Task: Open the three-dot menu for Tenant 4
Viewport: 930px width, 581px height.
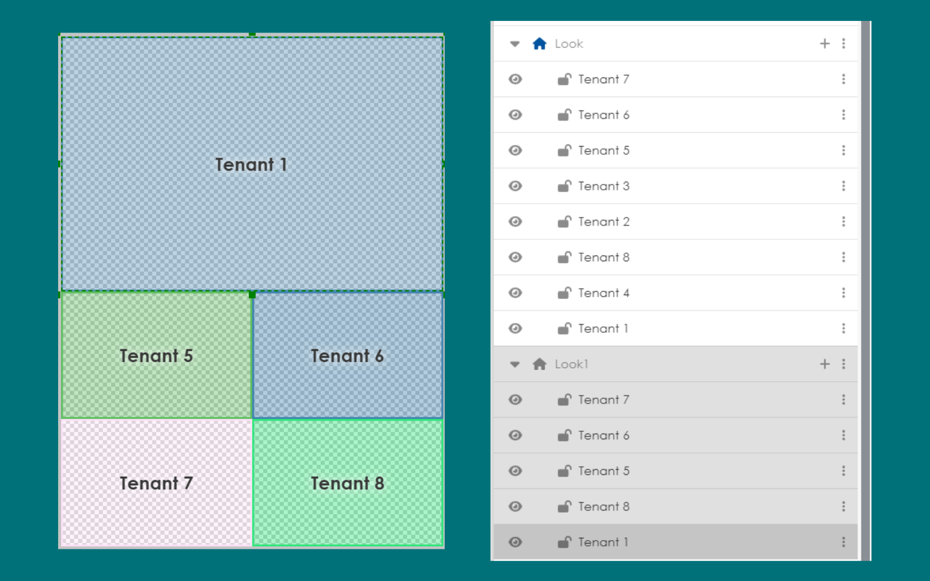Action: click(x=843, y=293)
